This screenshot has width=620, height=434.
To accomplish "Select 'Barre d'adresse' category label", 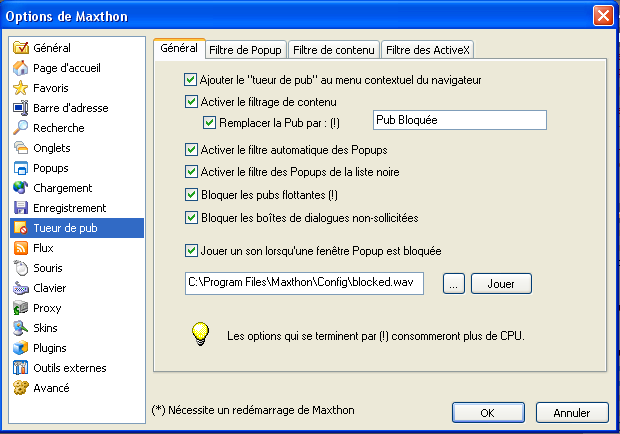I will coord(71,108).
